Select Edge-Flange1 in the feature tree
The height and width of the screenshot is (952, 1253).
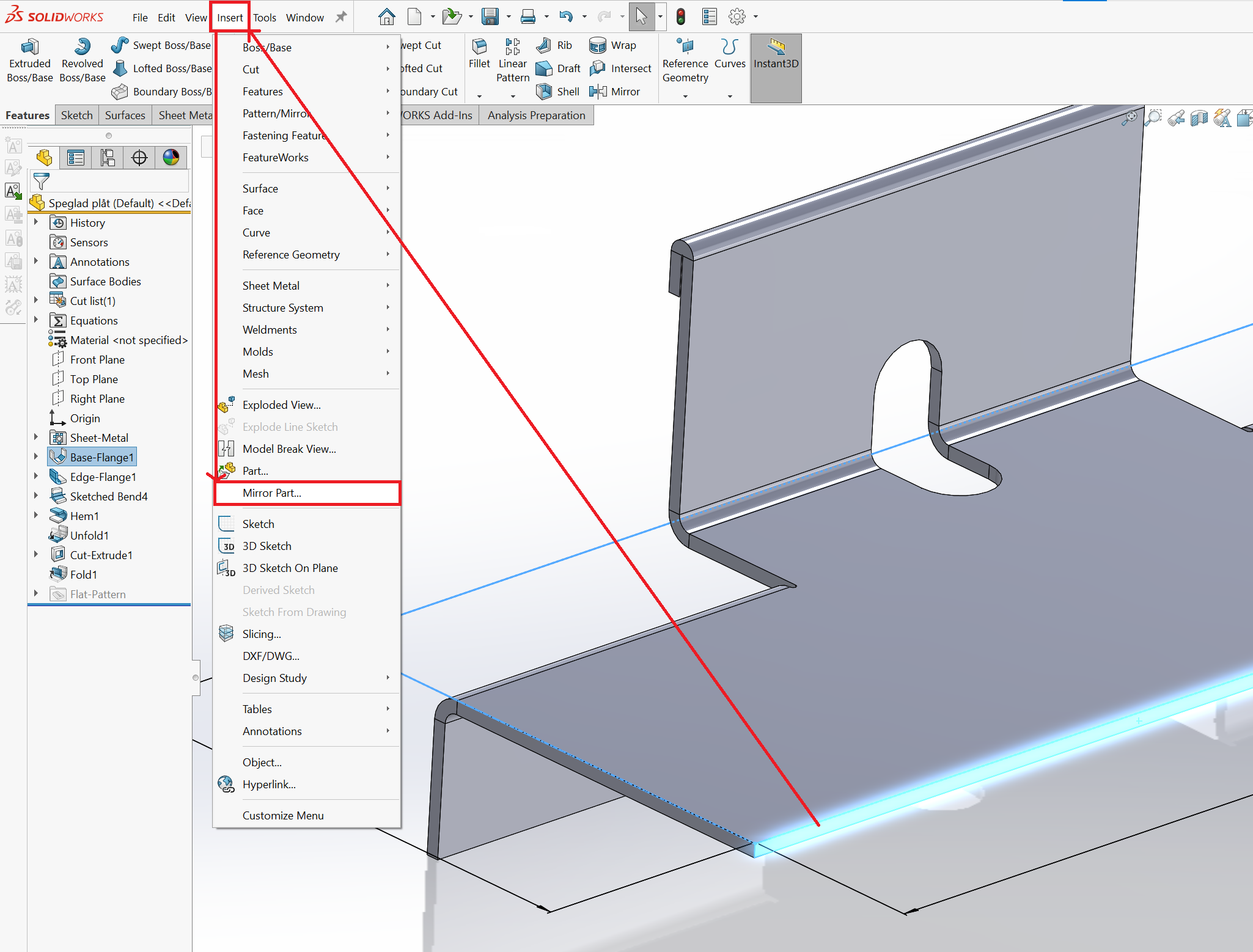click(x=103, y=477)
